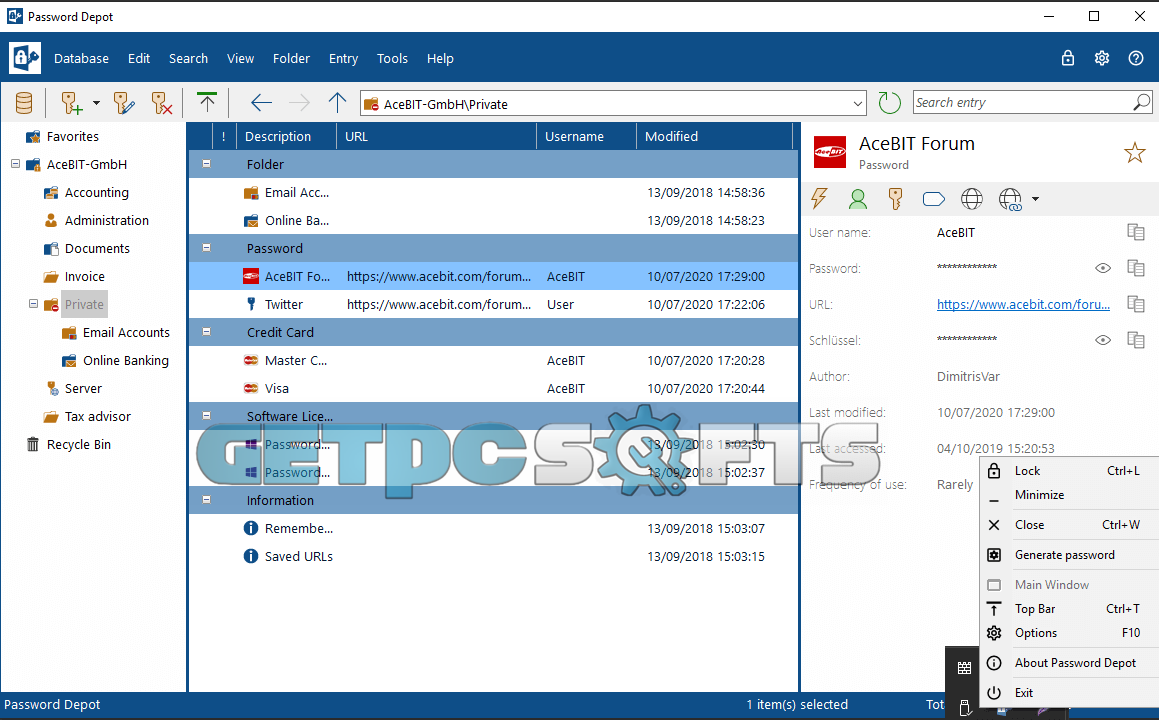
Task: Edit the selected entry with the key-pencil icon
Action: coord(123,103)
